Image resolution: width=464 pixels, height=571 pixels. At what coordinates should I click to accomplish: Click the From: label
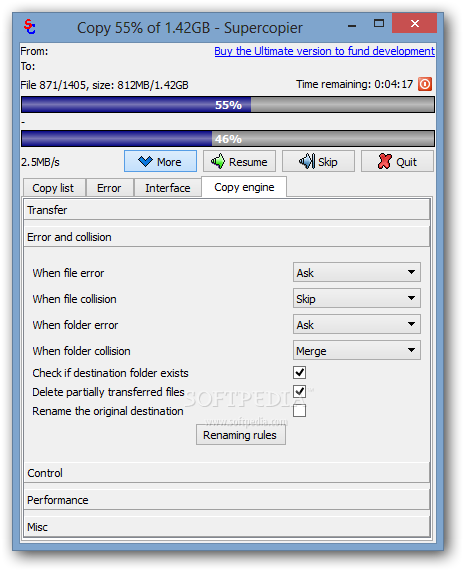34,51
